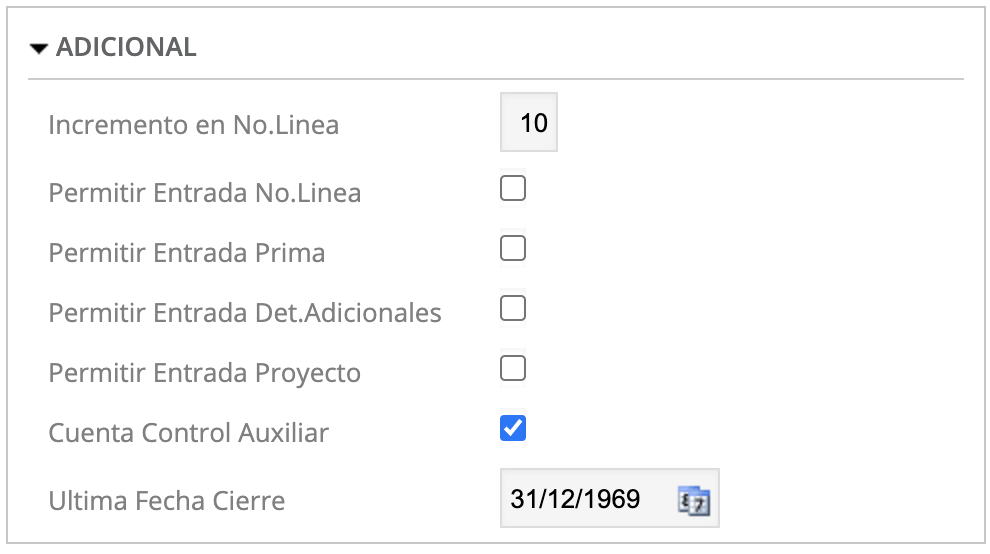The width and height of the screenshot is (990, 554).
Task: Click the value 10 in increment box
Action: pyautogui.click(x=534, y=123)
